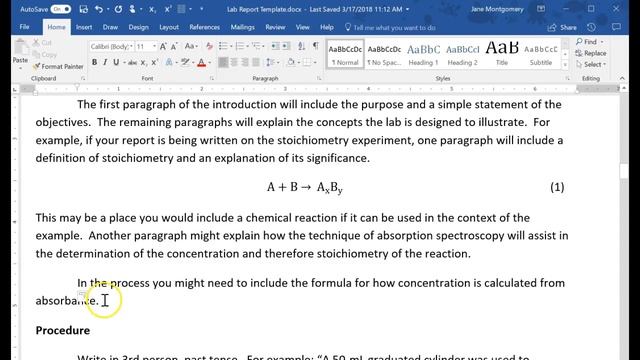Sort the selected text alphabetically
The image size is (640, 360).
301,46
